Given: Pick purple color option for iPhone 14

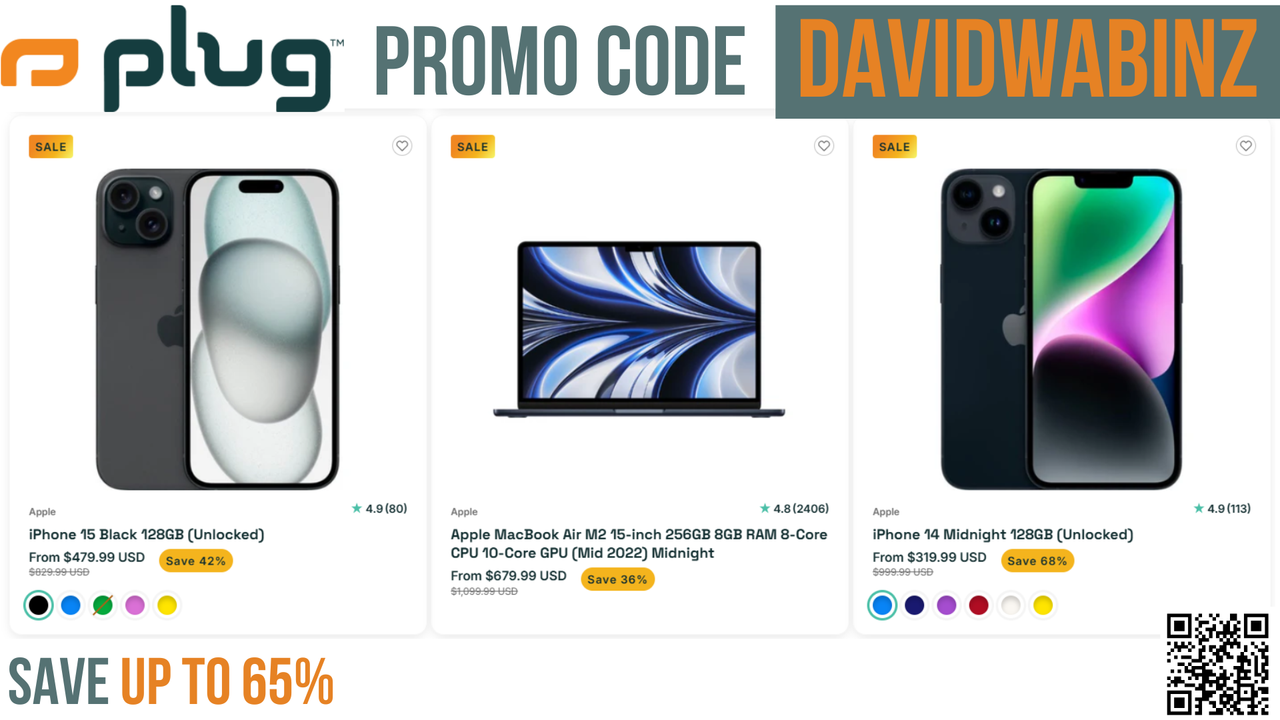Looking at the screenshot, I should point(946,605).
